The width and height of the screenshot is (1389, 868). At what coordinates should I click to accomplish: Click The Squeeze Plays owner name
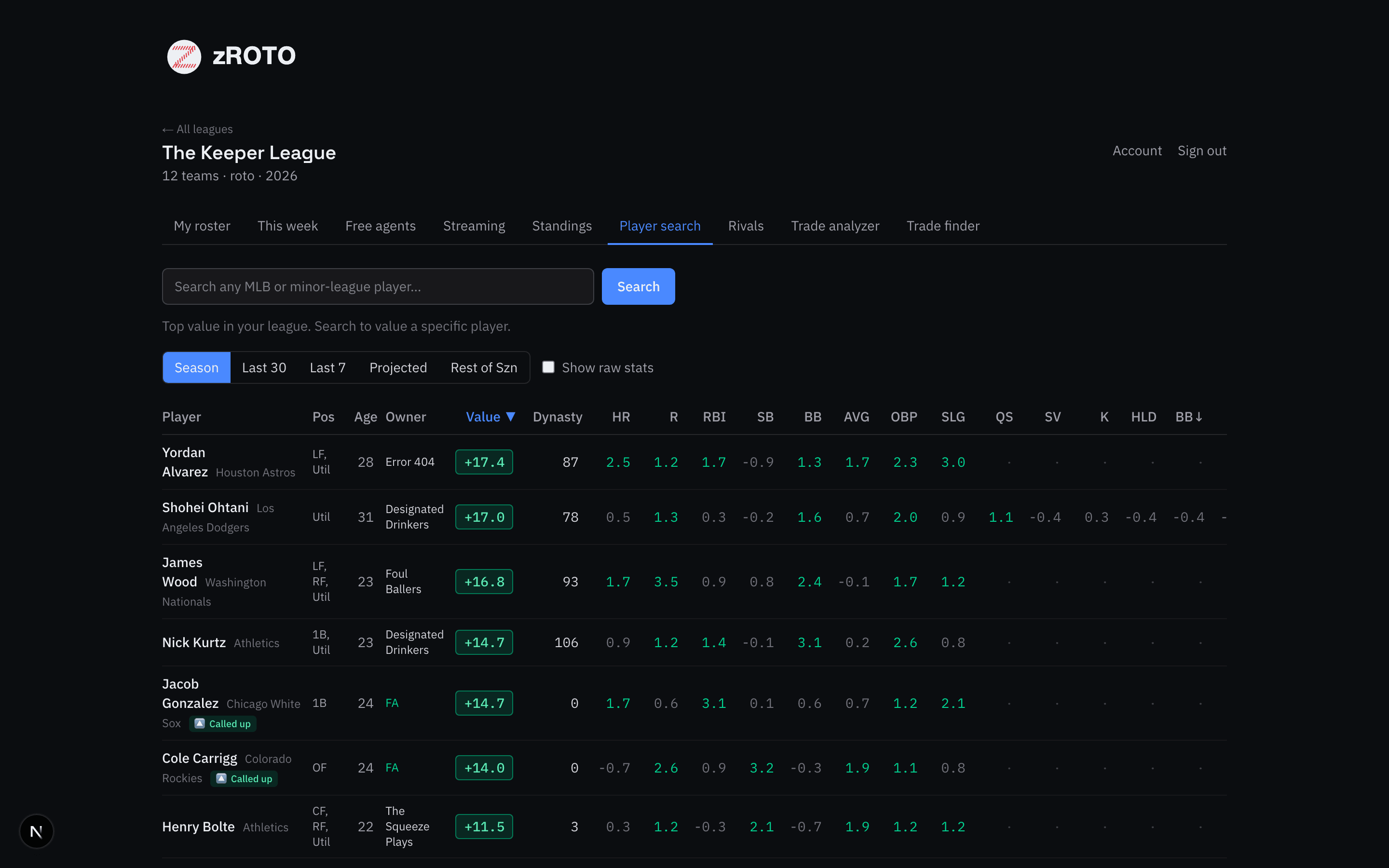[408, 827]
